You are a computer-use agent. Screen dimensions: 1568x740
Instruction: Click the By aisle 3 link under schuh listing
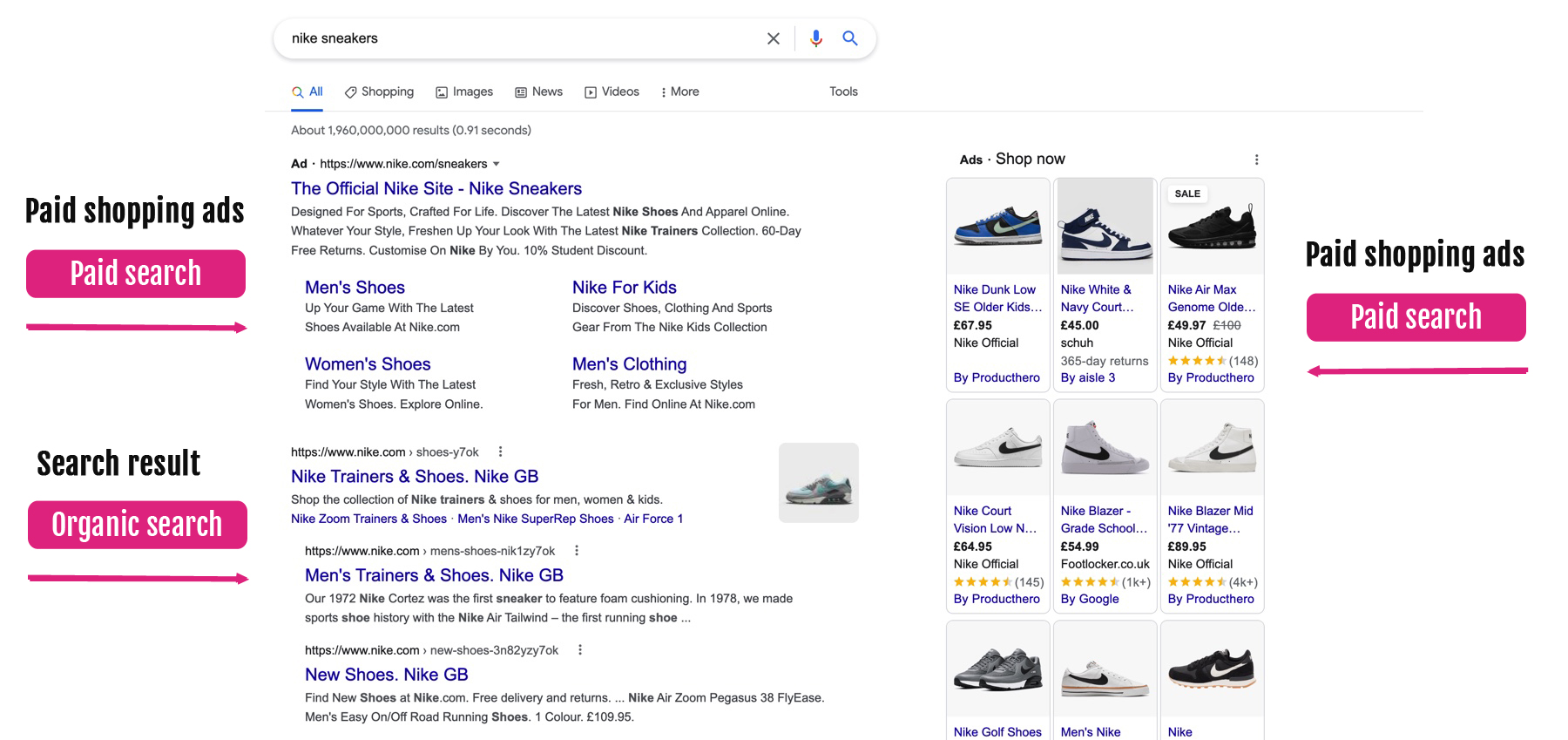pos(1088,377)
